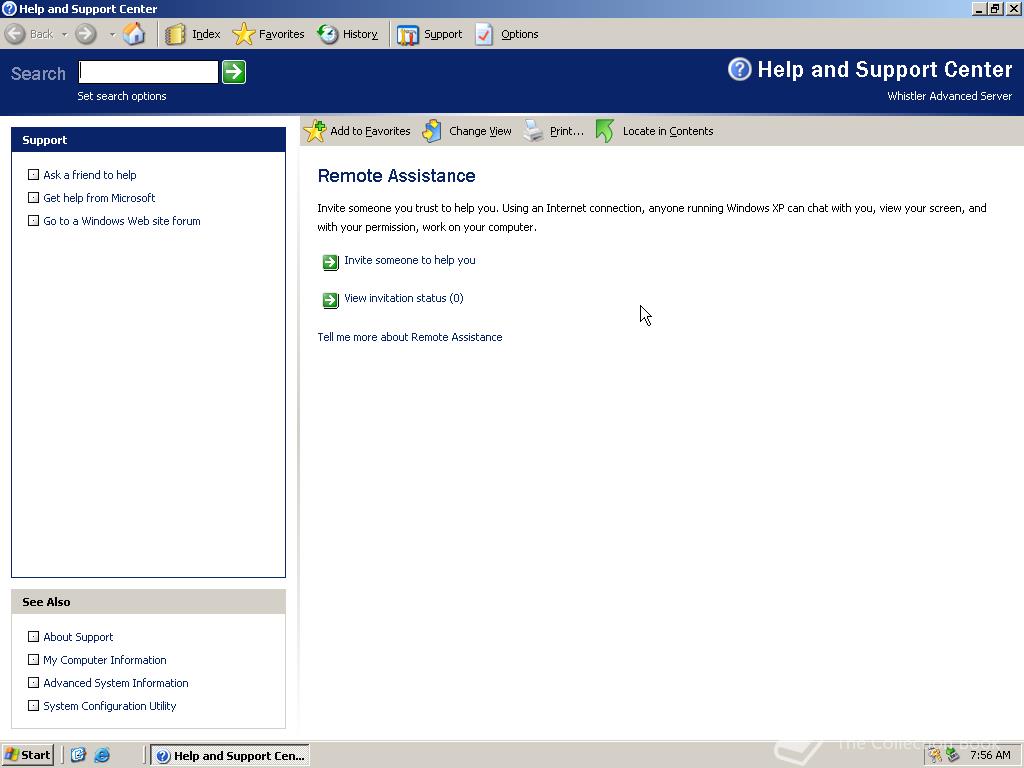Open the Back history dropdown arrow

[x=65, y=34]
